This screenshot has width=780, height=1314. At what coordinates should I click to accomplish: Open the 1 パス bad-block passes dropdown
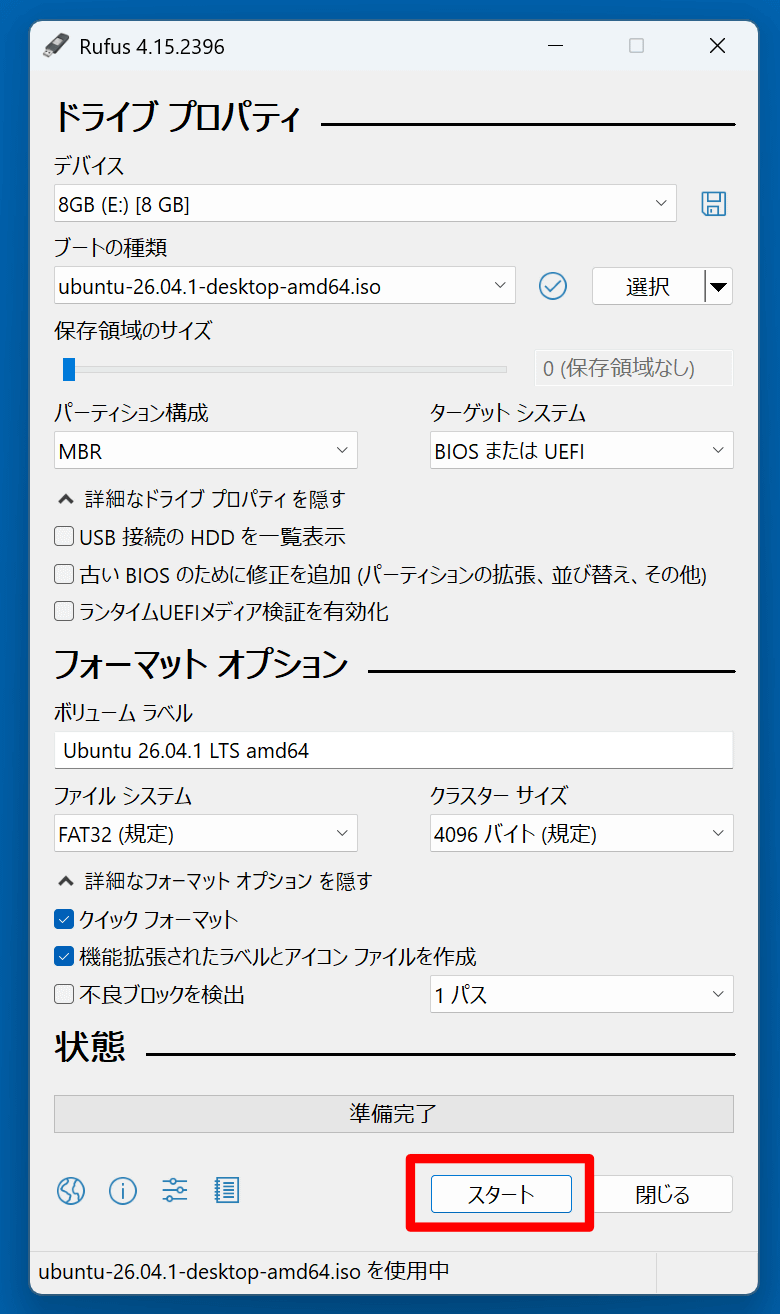click(x=581, y=994)
